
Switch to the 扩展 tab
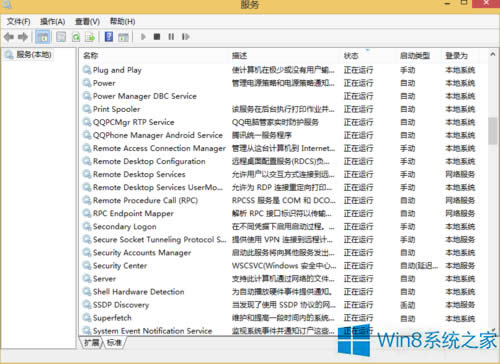(x=91, y=343)
